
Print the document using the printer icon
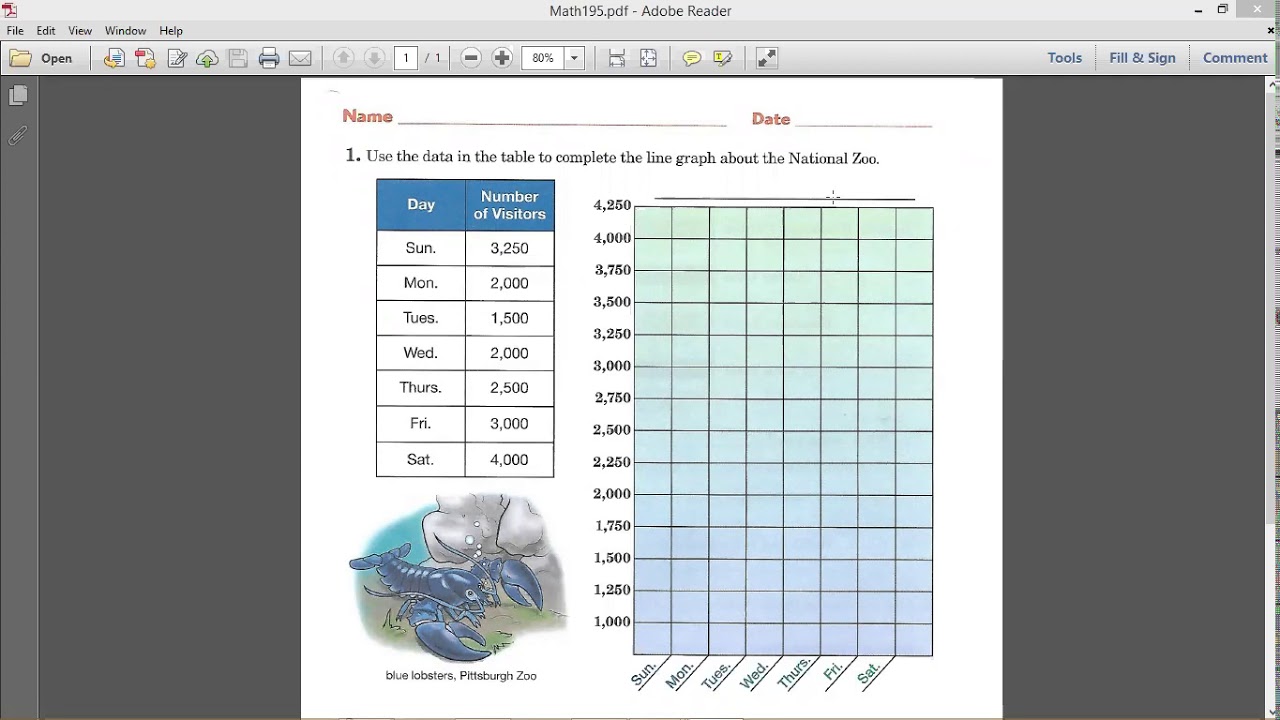[x=269, y=58]
